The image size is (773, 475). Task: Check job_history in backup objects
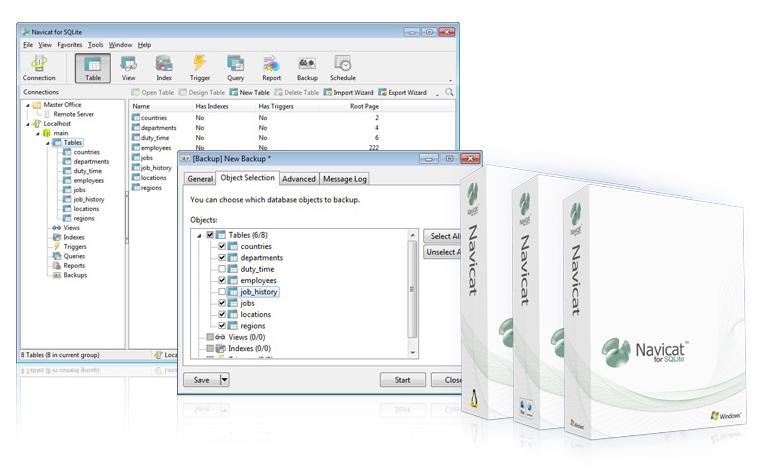pos(222,292)
